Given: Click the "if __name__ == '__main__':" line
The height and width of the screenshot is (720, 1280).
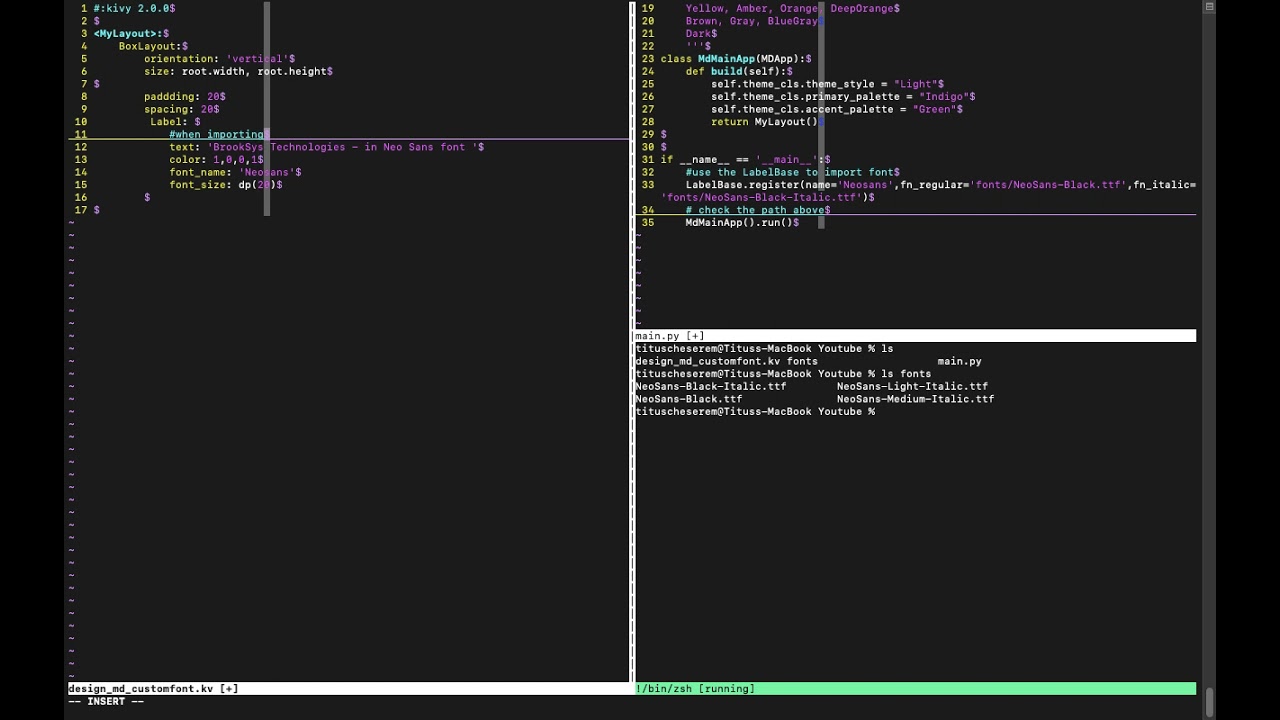Looking at the screenshot, I should click(x=745, y=159).
